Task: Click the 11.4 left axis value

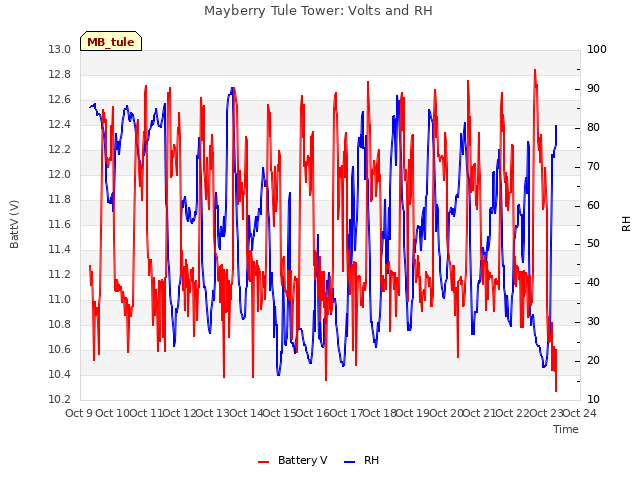Action: (x=59, y=250)
